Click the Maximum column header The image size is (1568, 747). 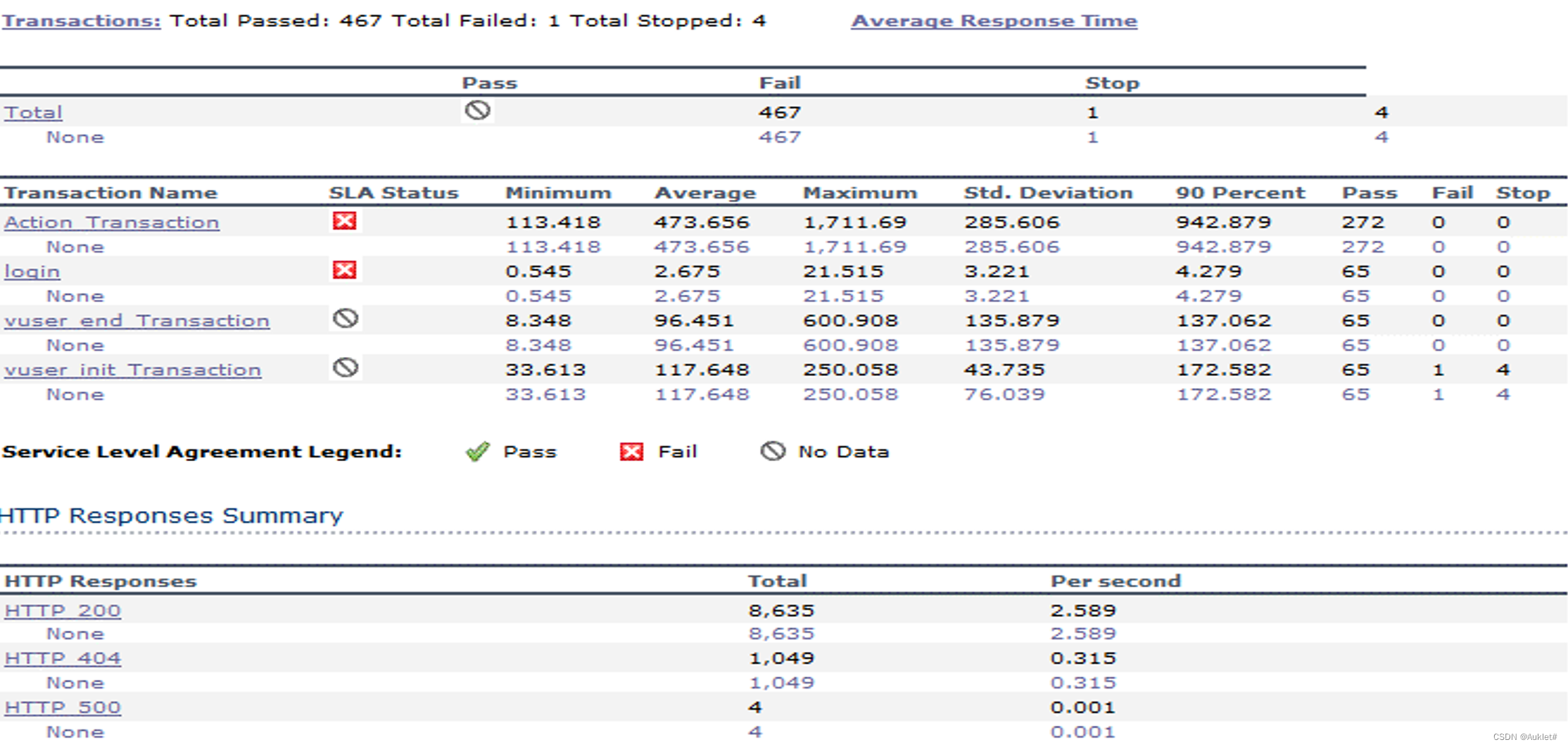tap(860, 193)
